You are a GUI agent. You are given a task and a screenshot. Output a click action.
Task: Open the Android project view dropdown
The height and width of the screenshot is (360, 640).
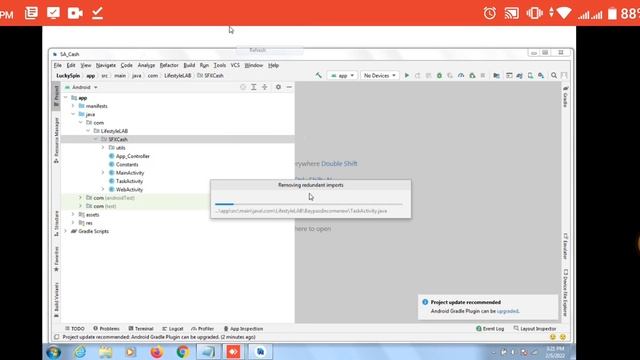point(81,87)
